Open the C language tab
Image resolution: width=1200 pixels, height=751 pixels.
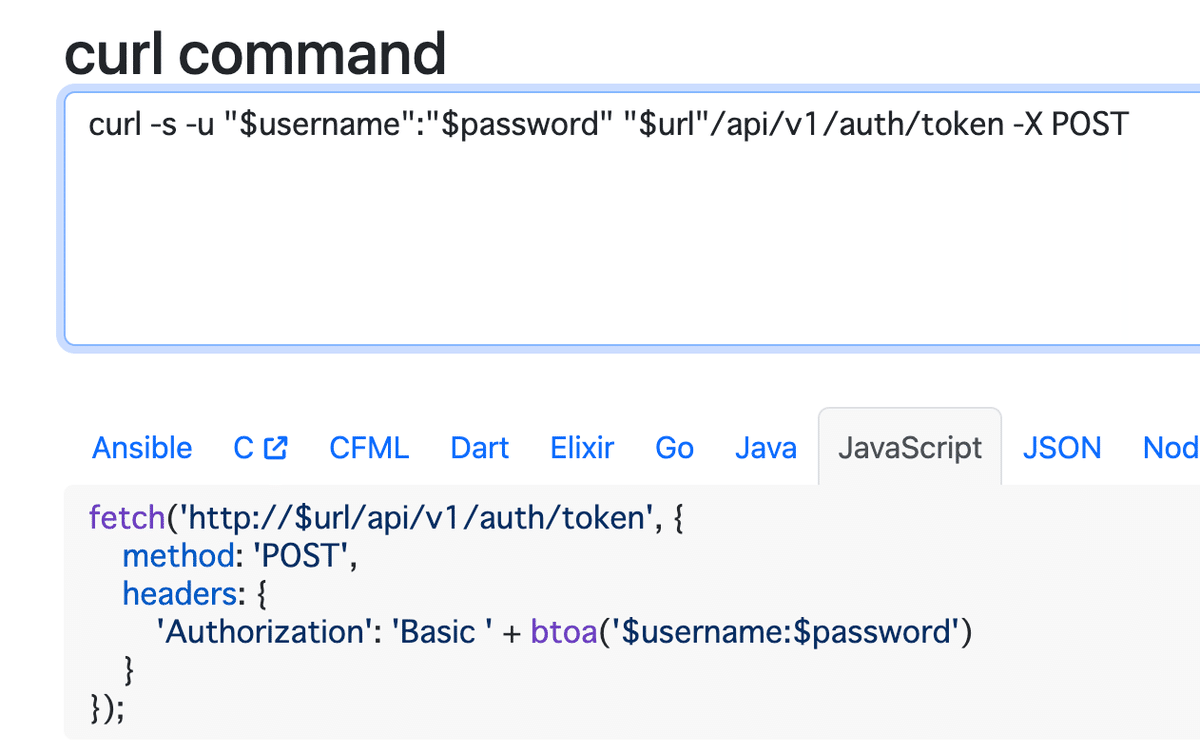pyautogui.click(x=261, y=447)
